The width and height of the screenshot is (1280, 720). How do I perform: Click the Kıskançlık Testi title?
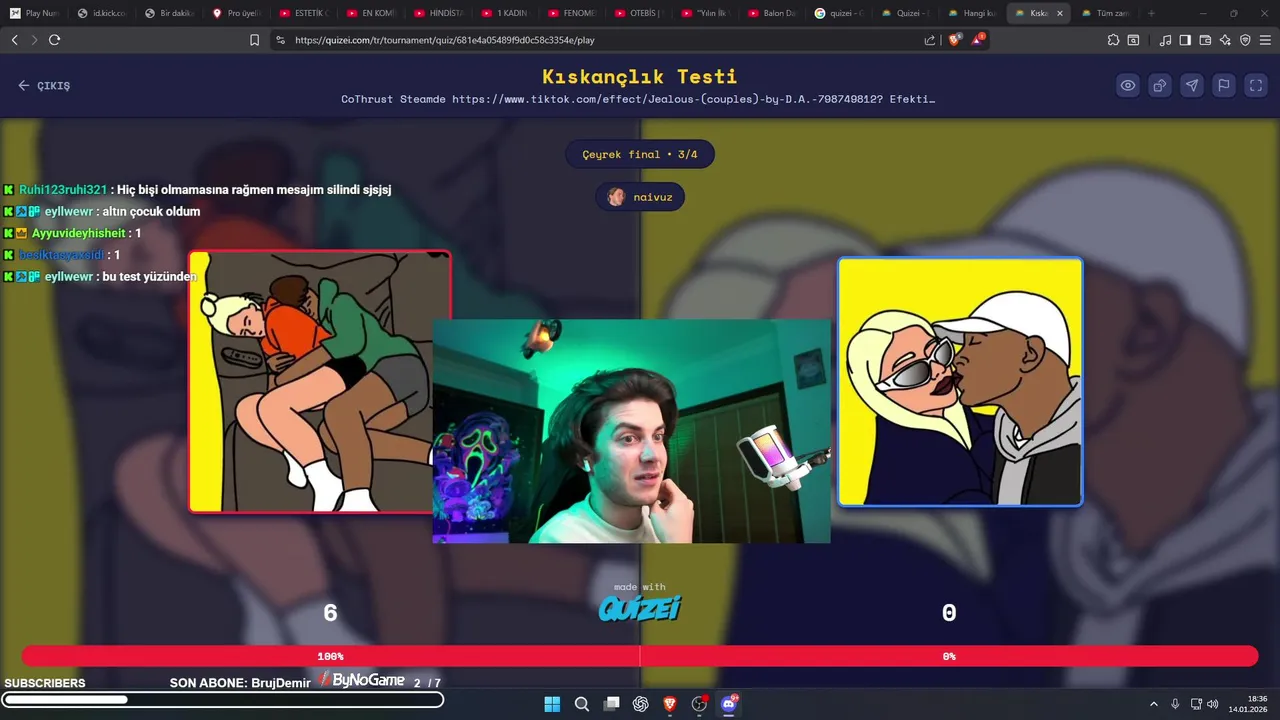click(640, 76)
